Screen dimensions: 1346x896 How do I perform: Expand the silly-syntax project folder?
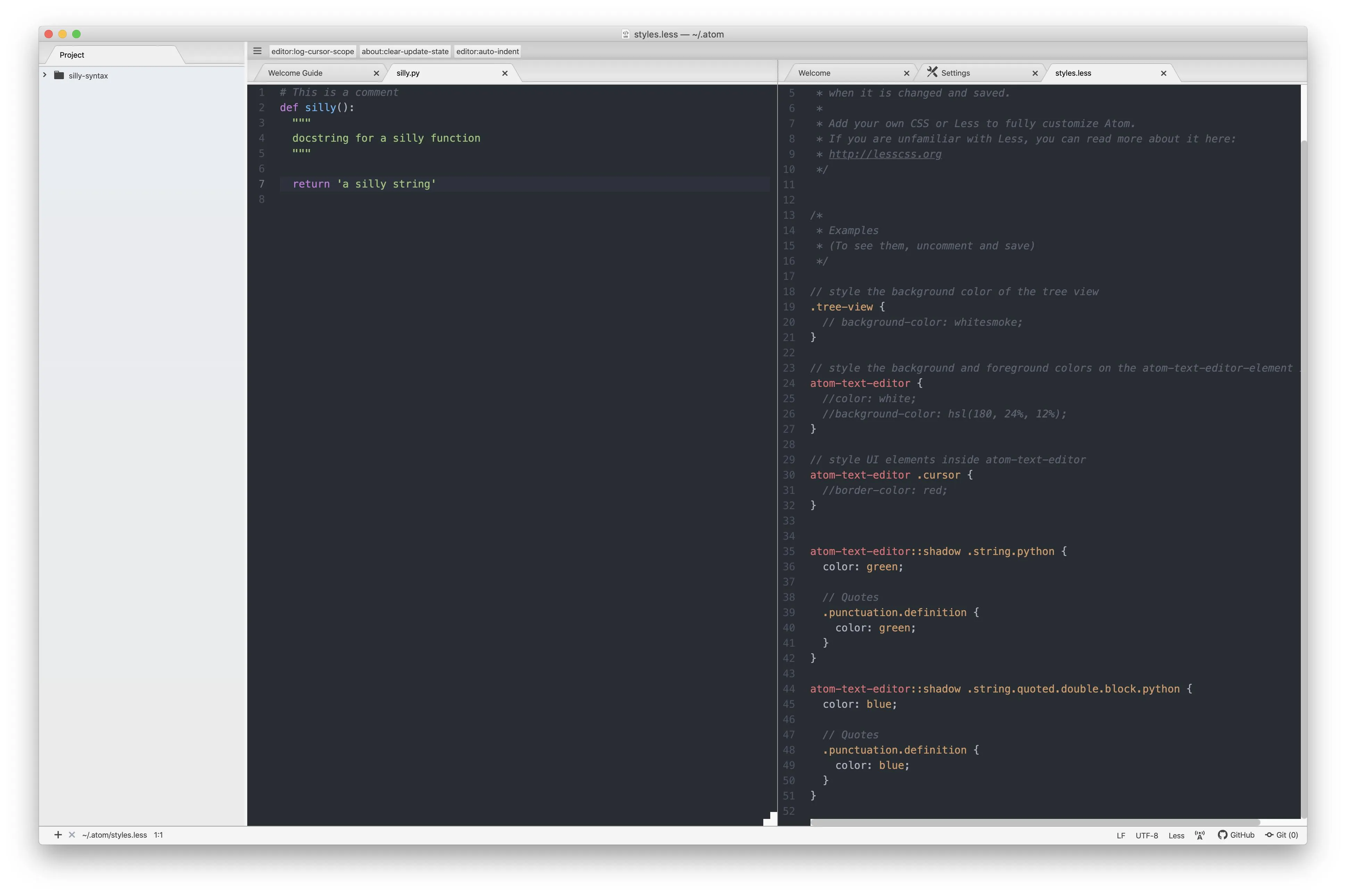44,75
